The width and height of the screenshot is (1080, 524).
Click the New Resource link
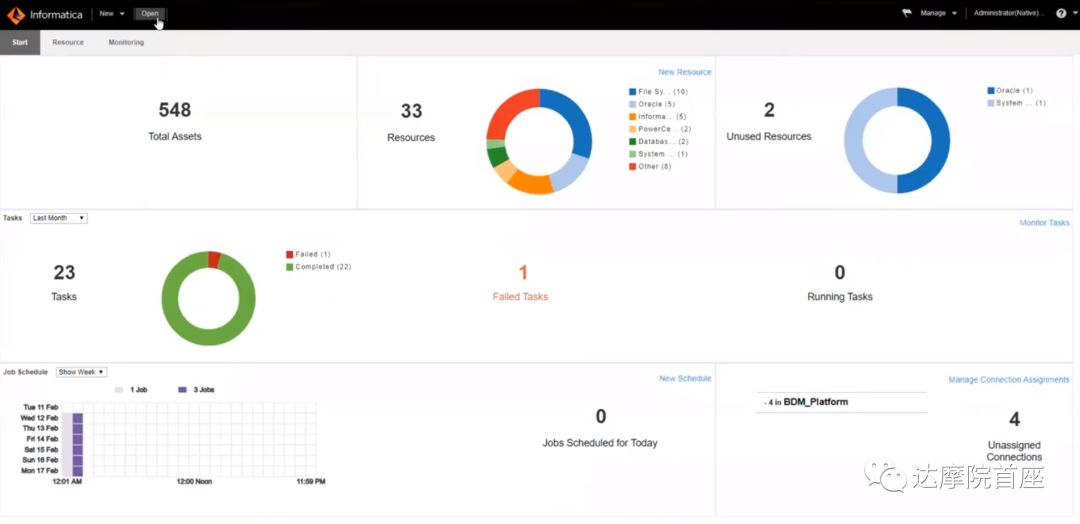[685, 72]
